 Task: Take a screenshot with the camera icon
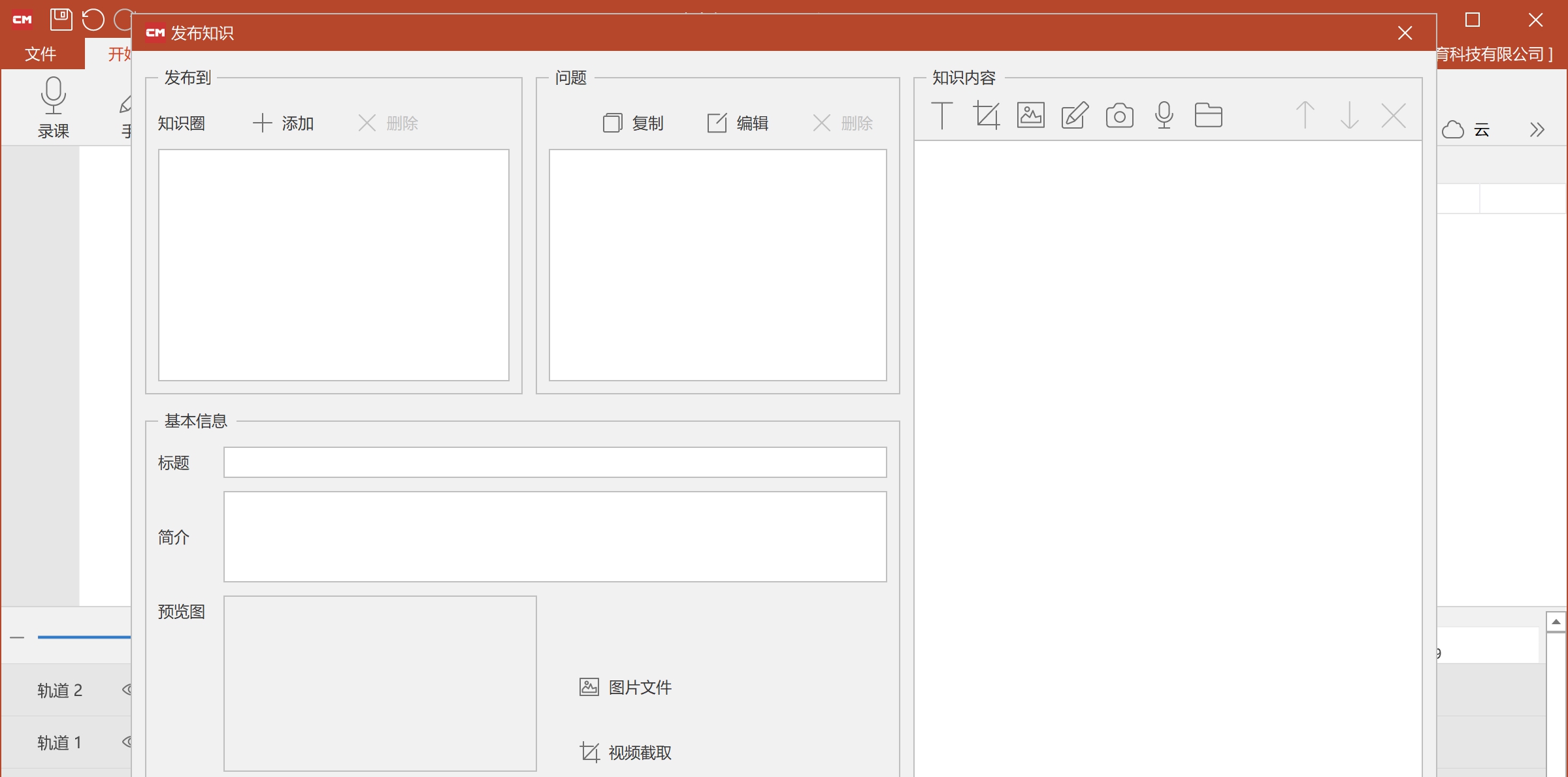pyautogui.click(x=1120, y=115)
